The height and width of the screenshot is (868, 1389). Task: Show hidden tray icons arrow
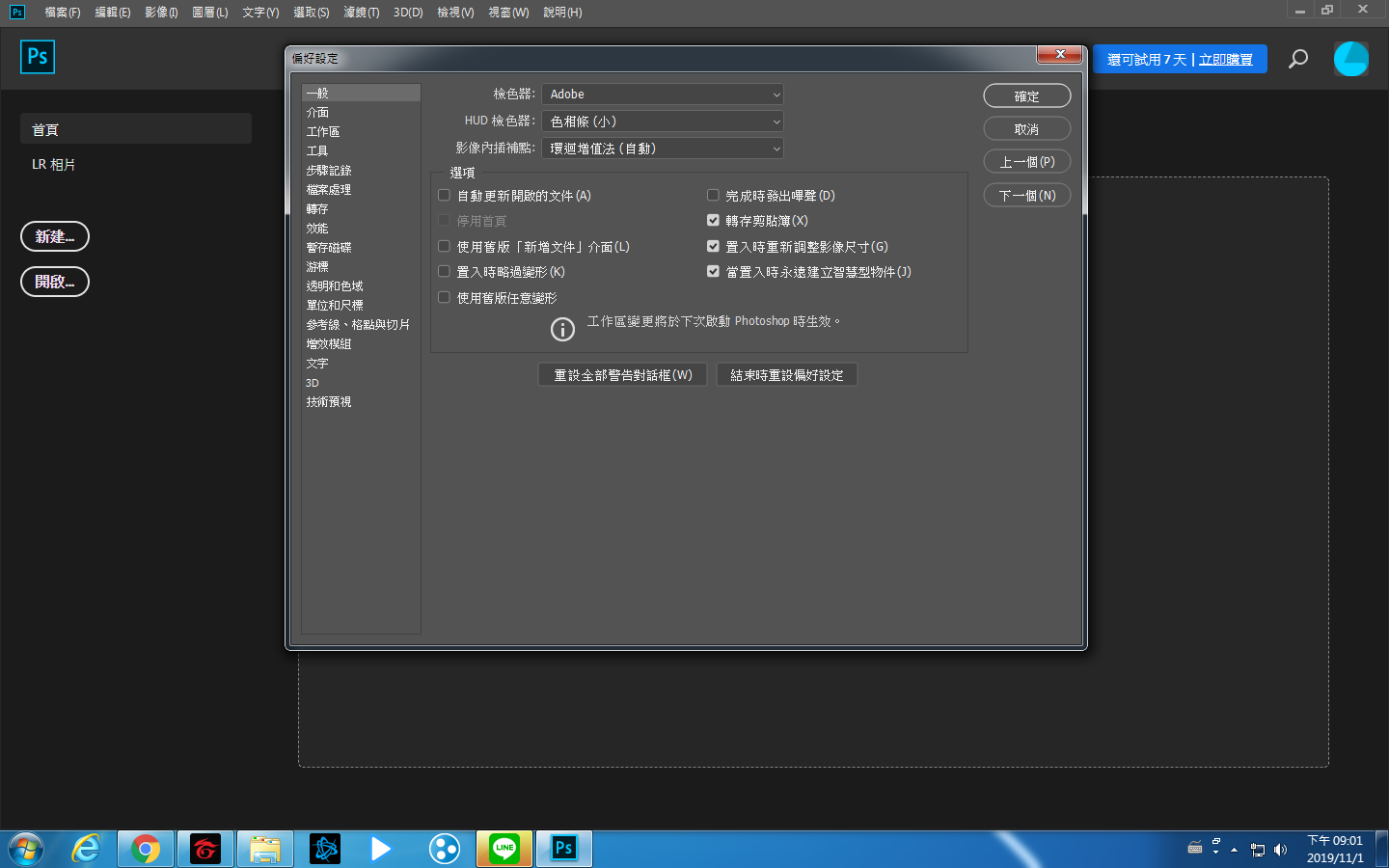1234,850
